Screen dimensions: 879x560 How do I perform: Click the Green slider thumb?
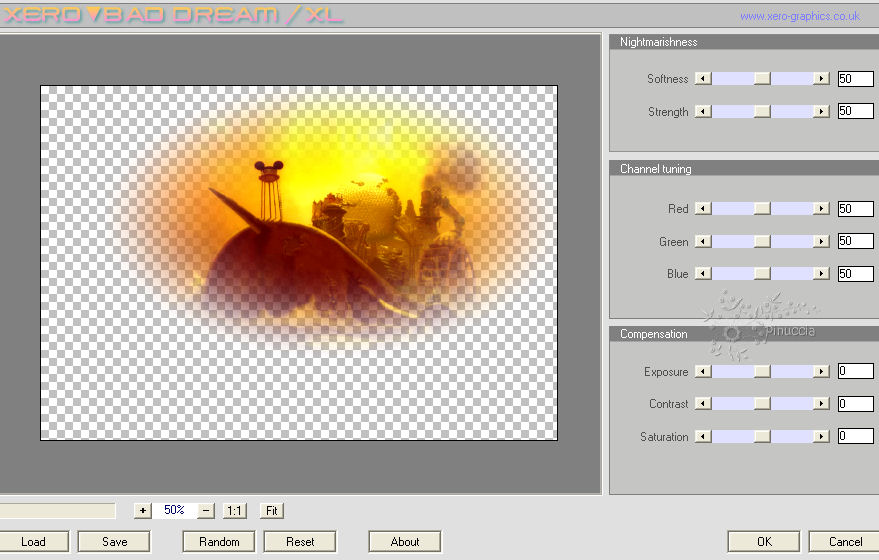click(762, 241)
